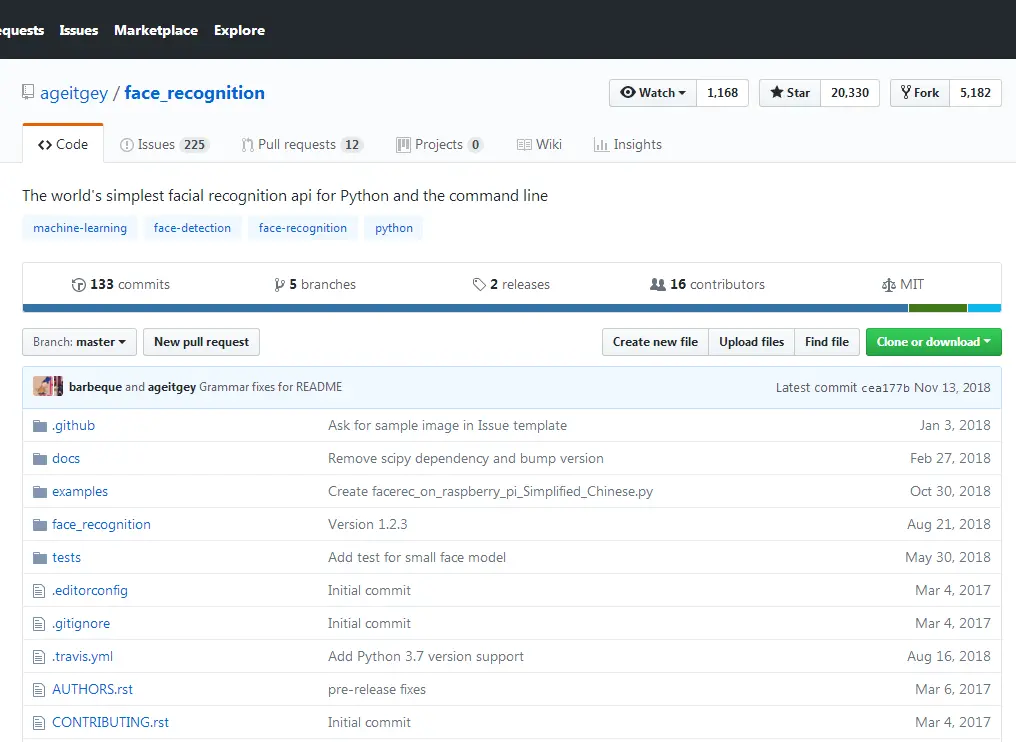This screenshot has width=1016, height=742.
Task: Open 'Add Python 3.7 version support' commit
Action: 426,657
